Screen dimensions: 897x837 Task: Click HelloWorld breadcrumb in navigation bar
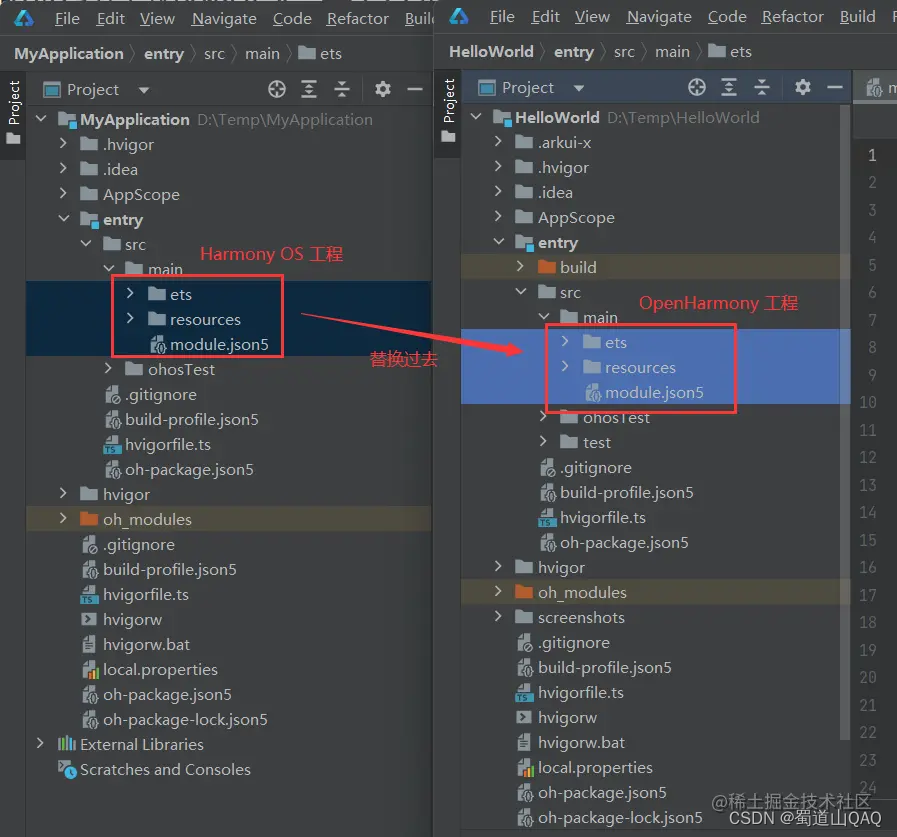coord(491,51)
